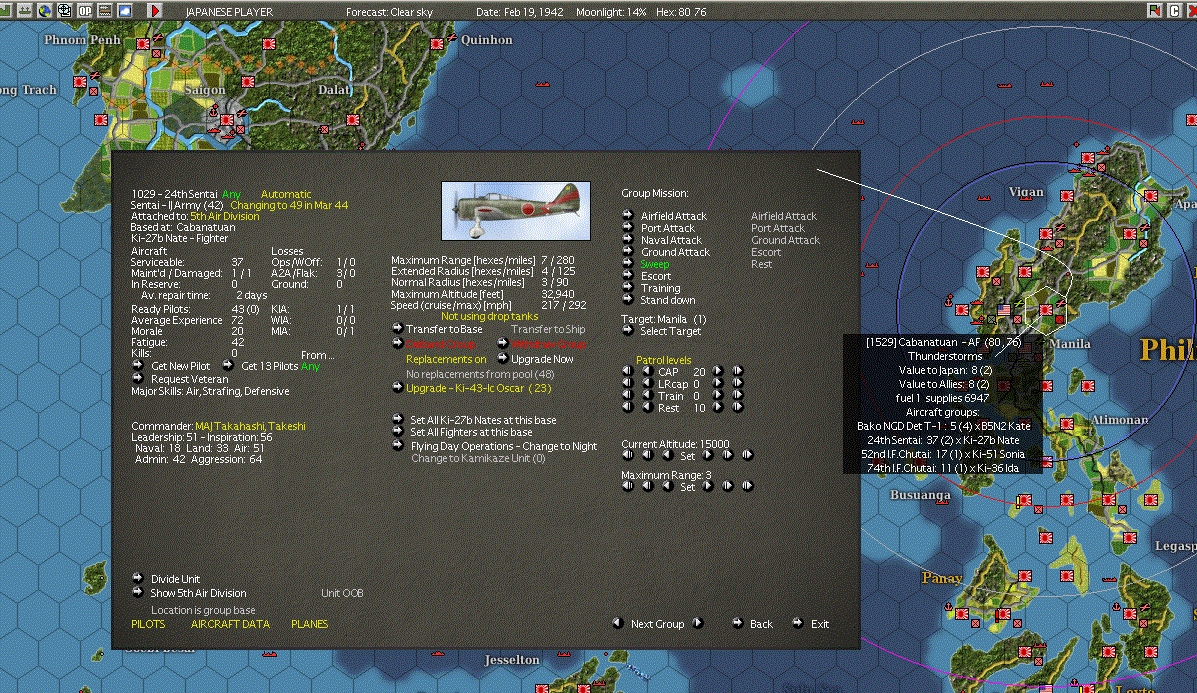1197x693 pixels.
Task: Increase CAP patrol level by single step
Action: coord(718,371)
